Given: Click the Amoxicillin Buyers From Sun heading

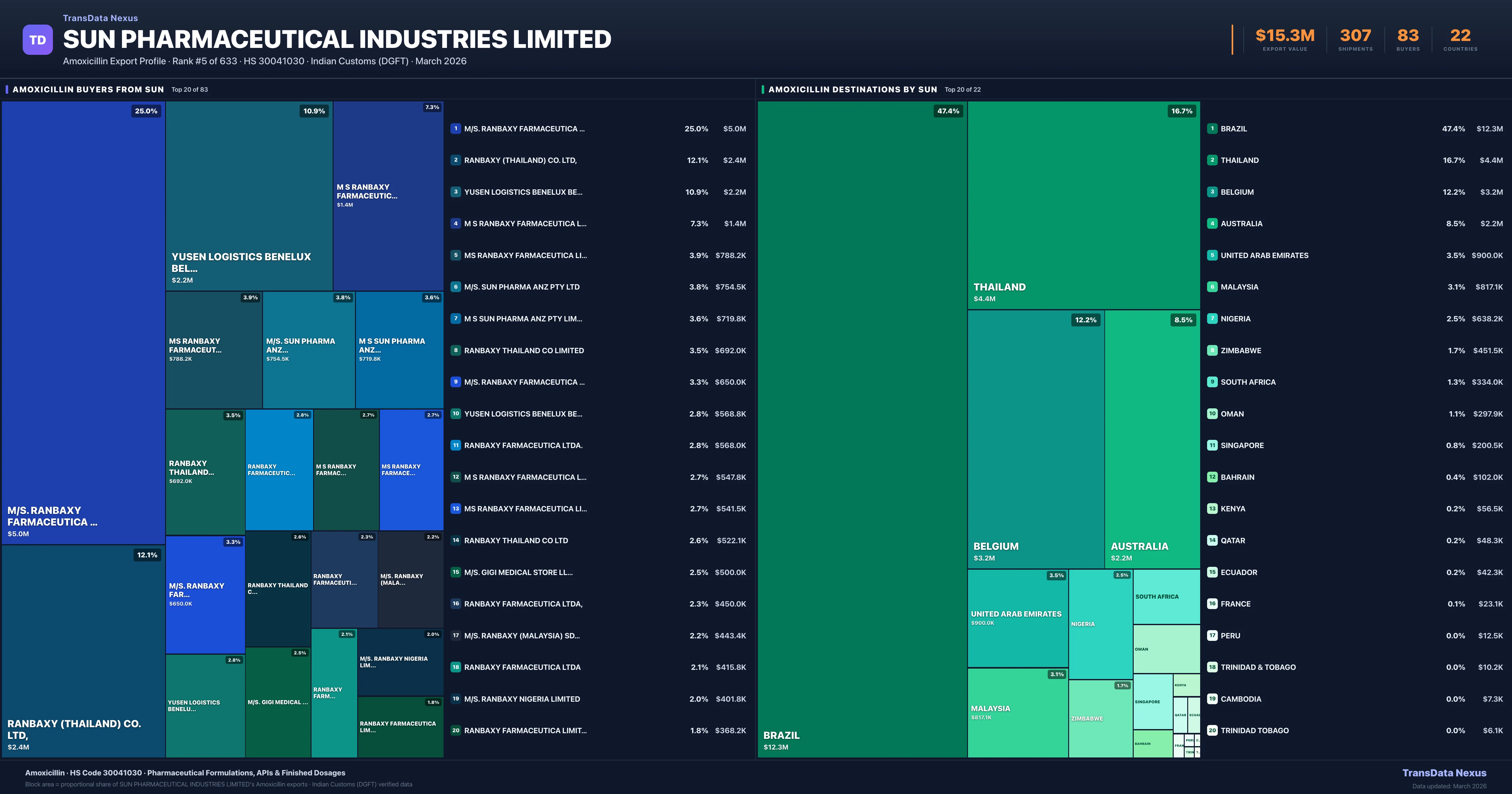Looking at the screenshot, I should click(88, 89).
